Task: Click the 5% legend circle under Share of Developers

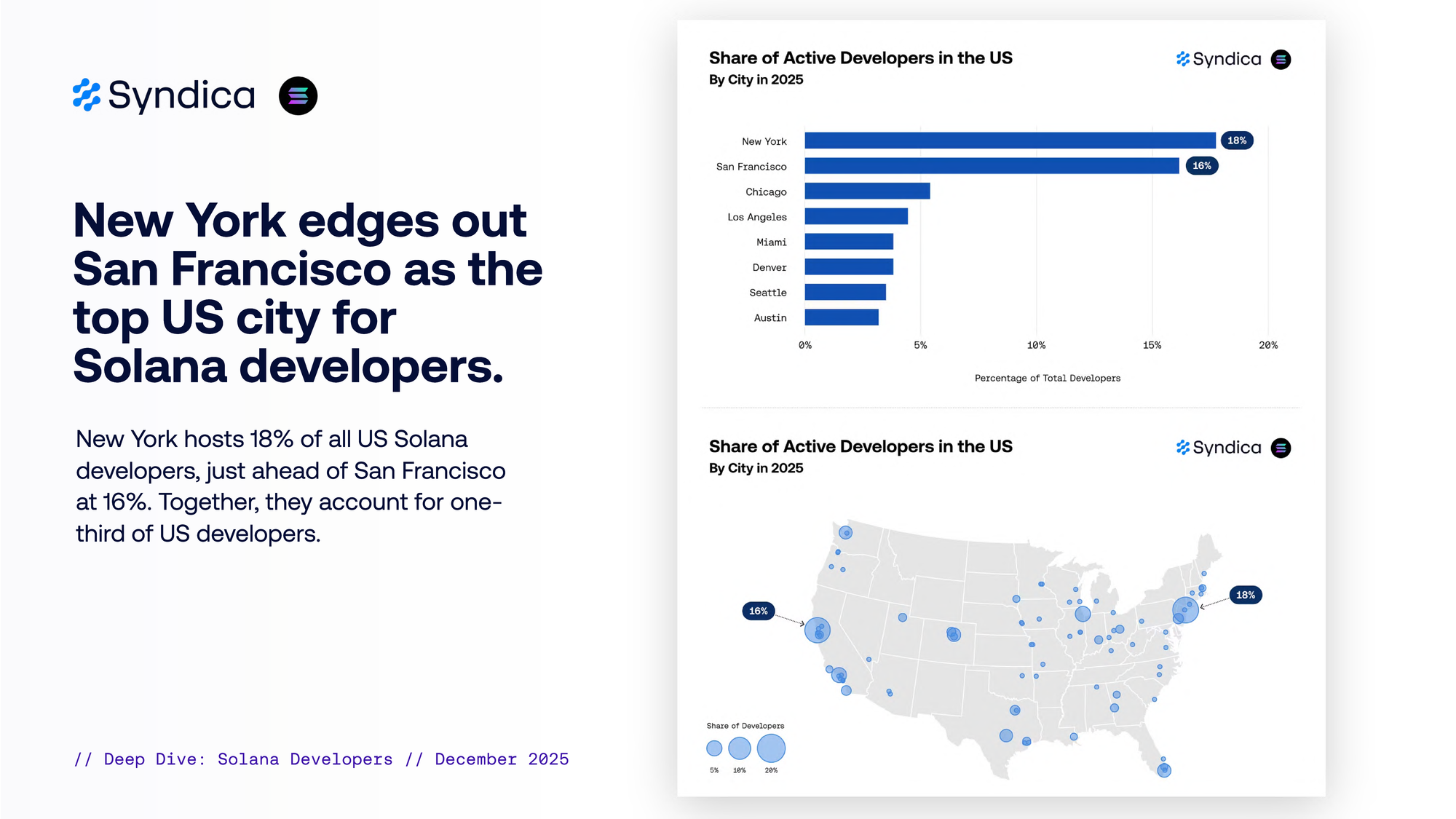Action: click(x=714, y=748)
